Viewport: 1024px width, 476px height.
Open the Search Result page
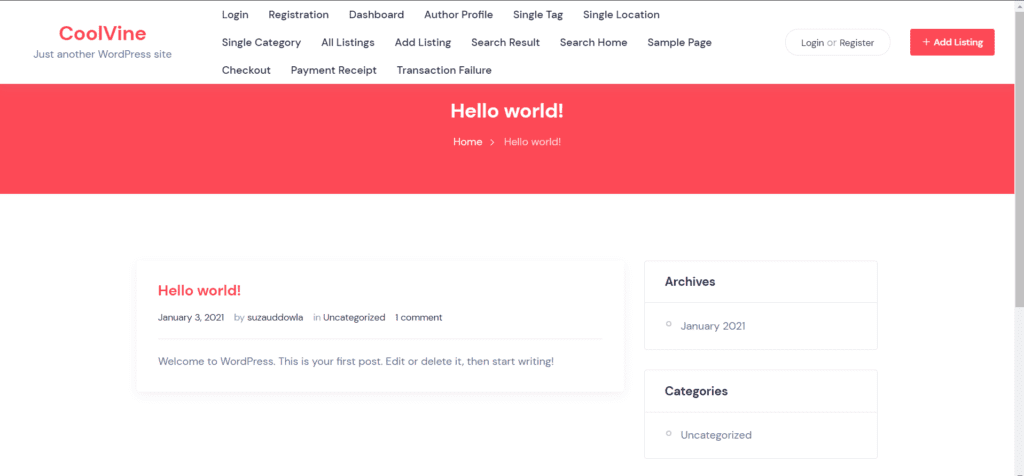(505, 42)
